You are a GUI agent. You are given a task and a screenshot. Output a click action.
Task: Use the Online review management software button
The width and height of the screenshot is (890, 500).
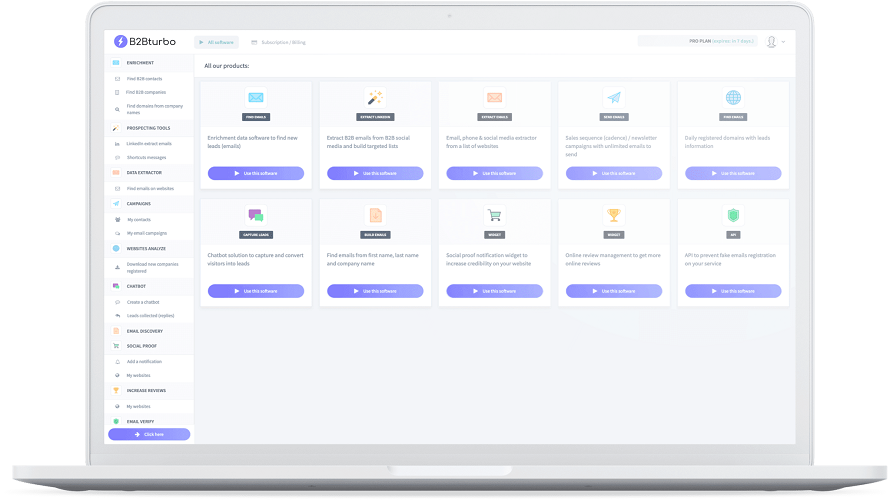pyautogui.click(x=614, y=291)
